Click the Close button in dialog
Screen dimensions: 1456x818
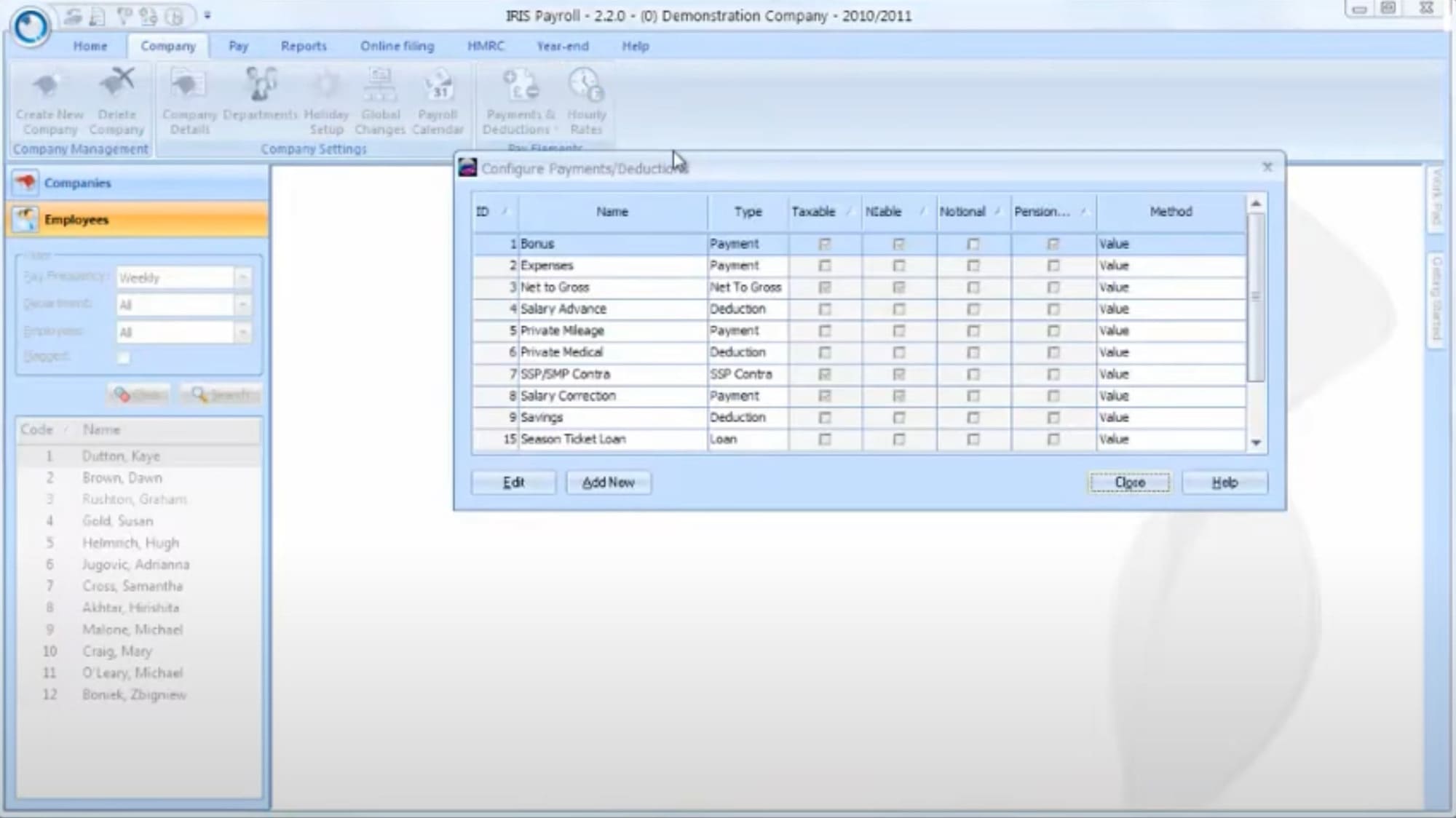click(x=1129, y=483)
